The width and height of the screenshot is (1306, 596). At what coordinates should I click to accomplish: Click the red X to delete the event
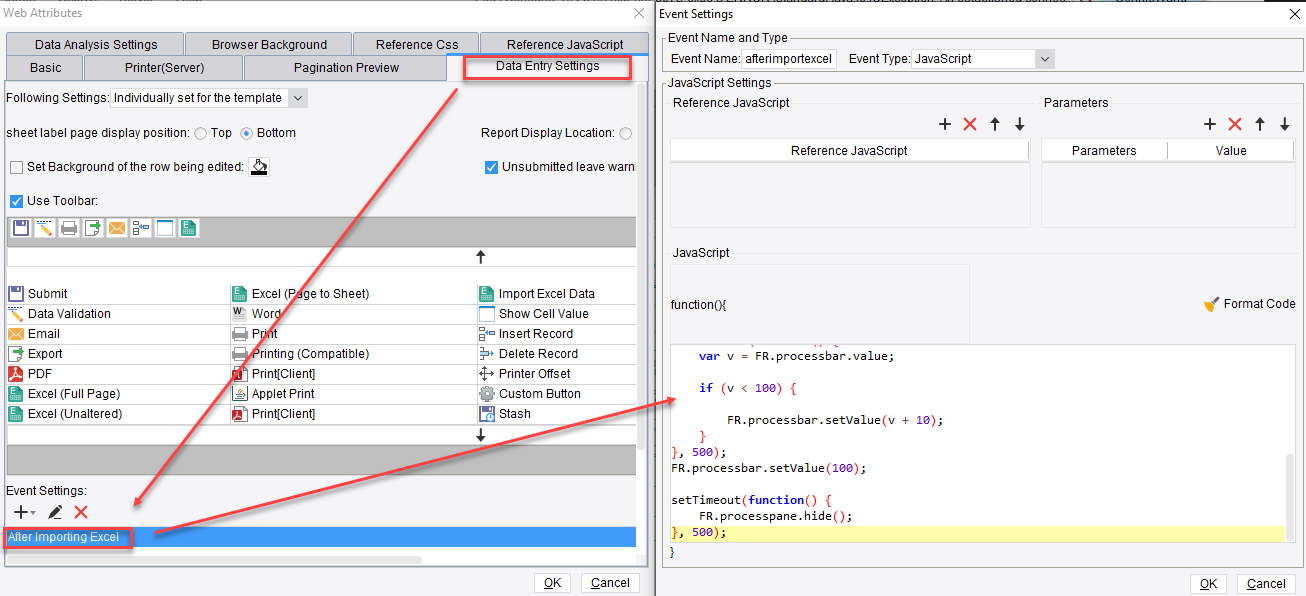(x=81, y=511)
